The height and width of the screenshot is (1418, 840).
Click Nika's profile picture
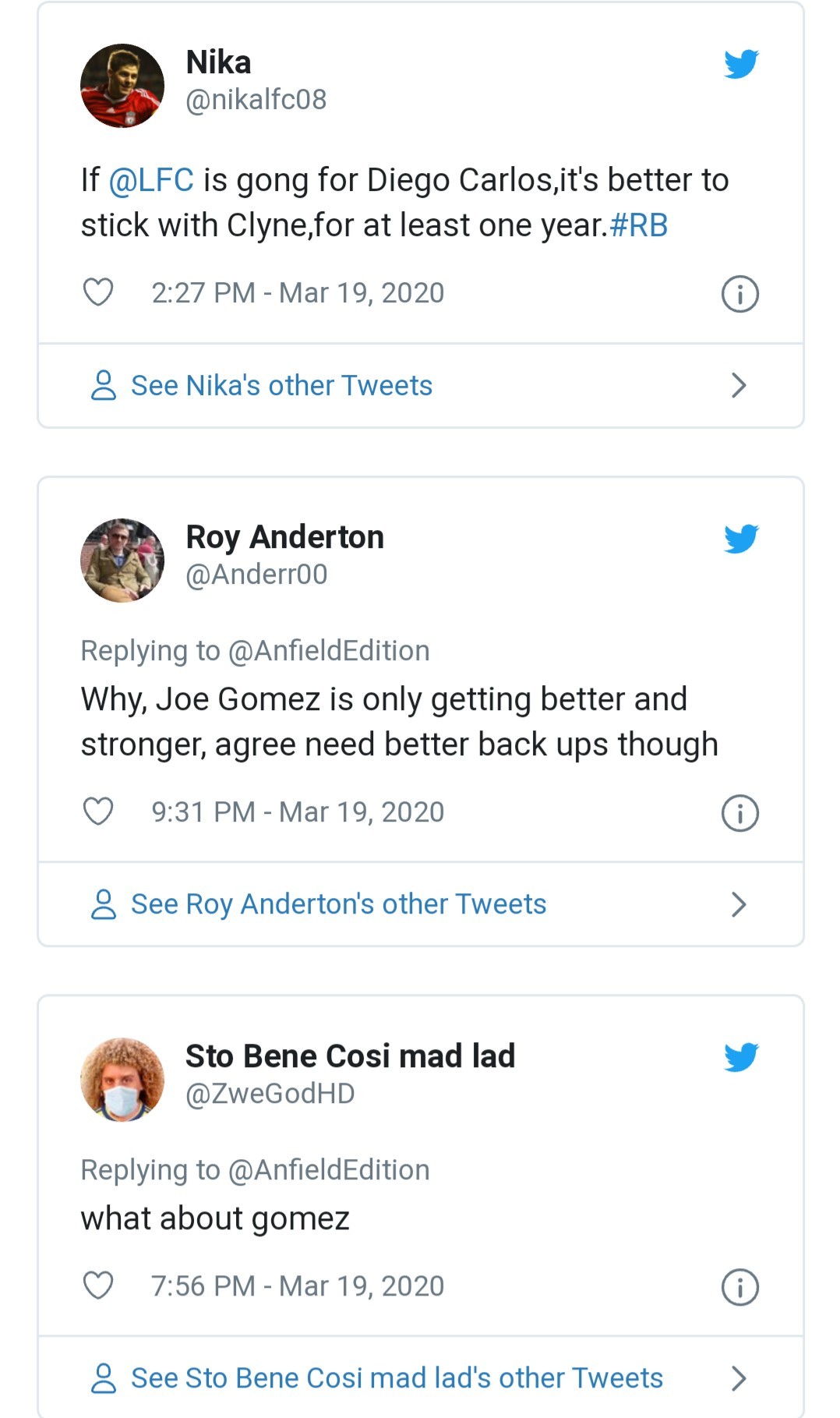pyautogui.click(x=122, y=85)
